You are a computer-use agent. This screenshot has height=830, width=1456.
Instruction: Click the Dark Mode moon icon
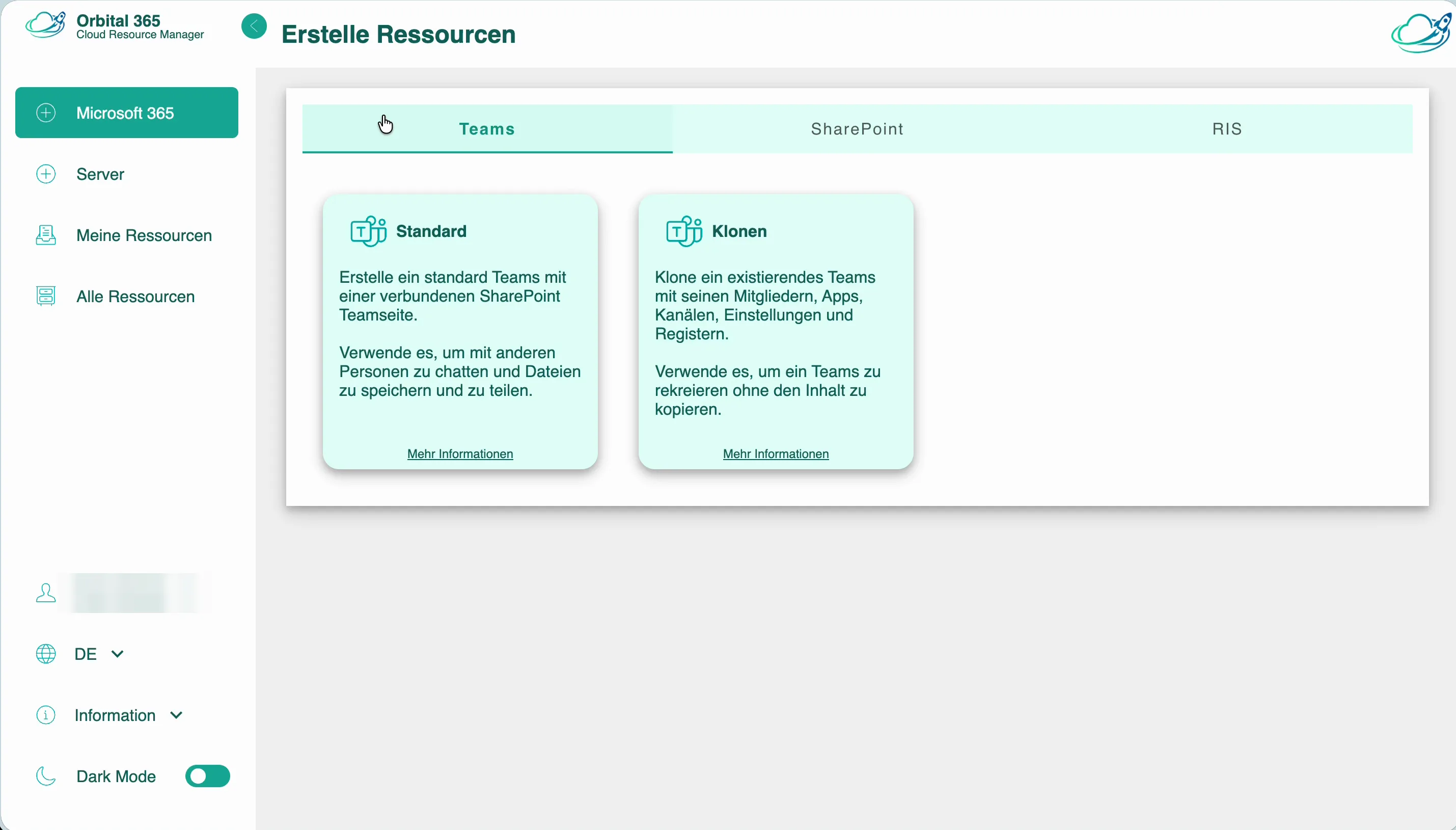[46, 776]
